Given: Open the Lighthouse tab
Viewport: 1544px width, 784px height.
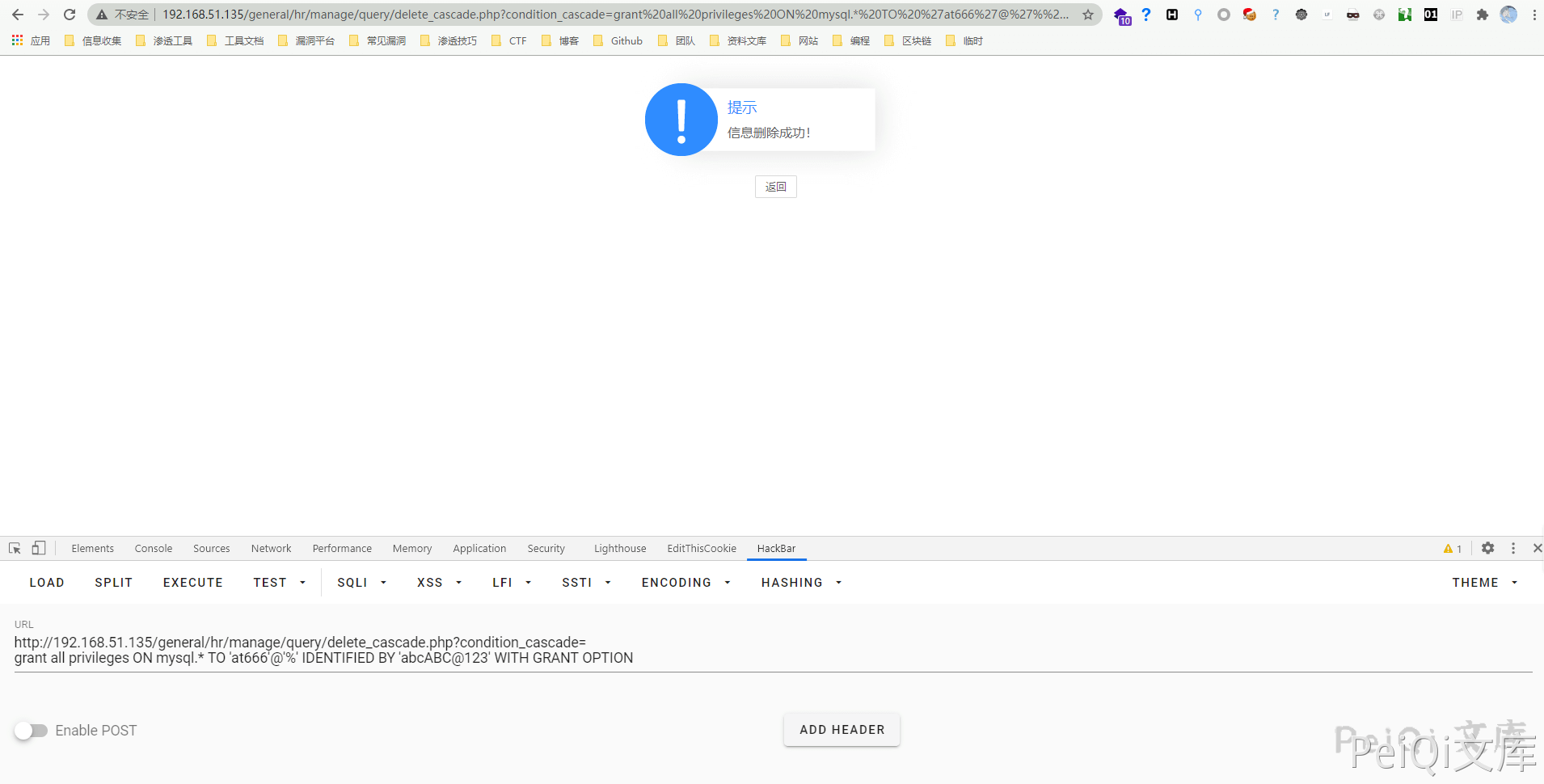Looking at the screenshot, I should click(621, 548).
